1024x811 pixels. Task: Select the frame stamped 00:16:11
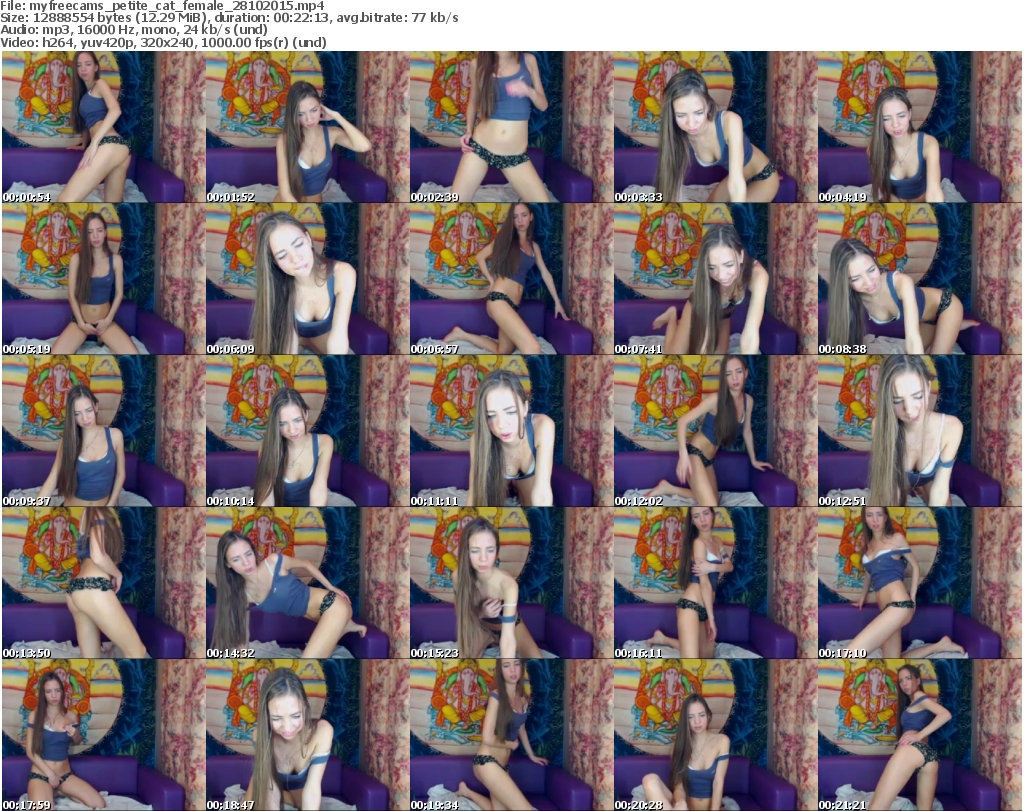coord(715,583)
